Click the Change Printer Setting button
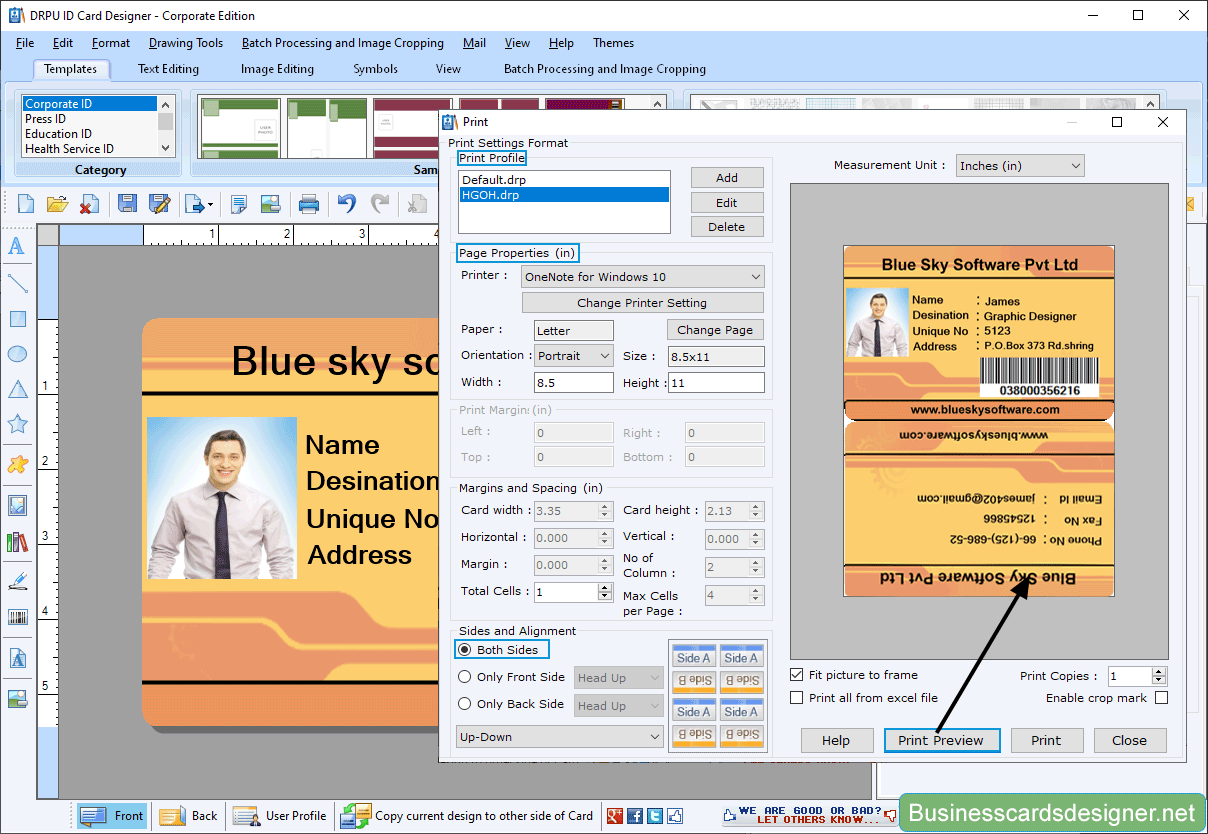 tap(642, 303)
